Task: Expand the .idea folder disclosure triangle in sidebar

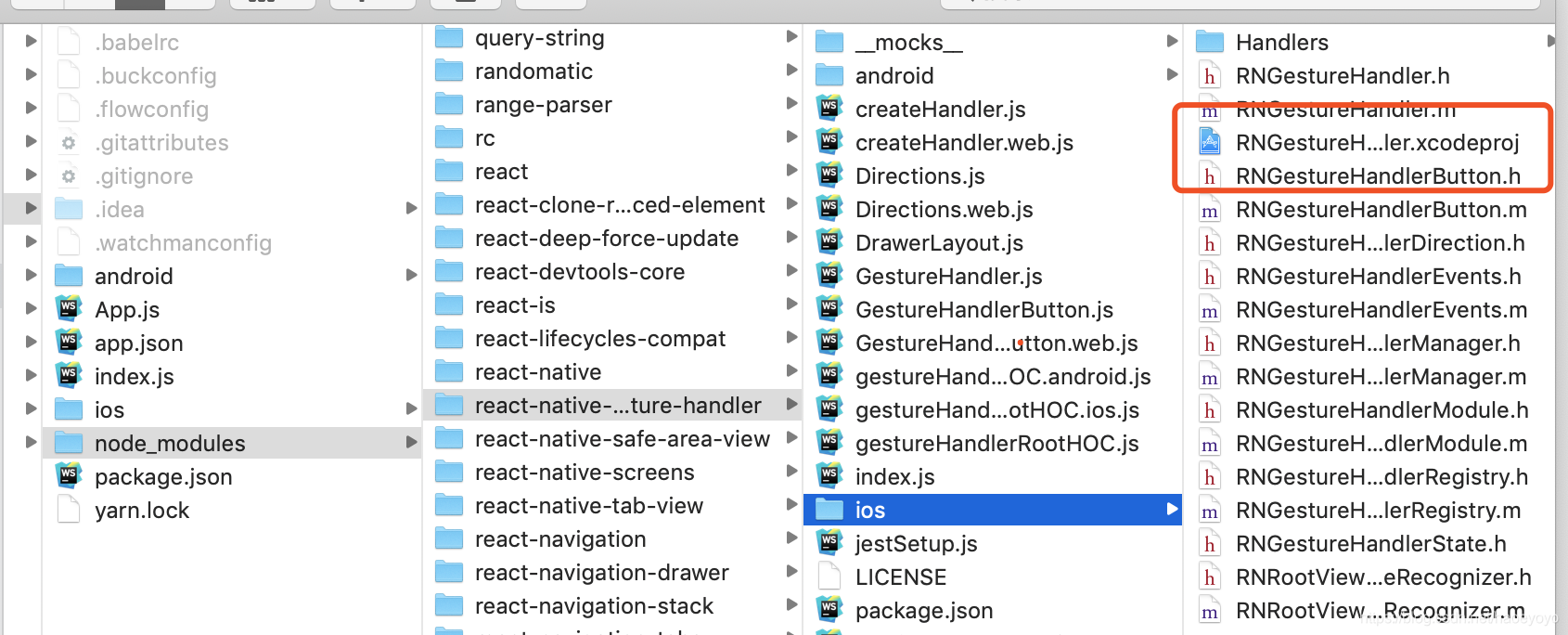Action: [x=31, y=209]
